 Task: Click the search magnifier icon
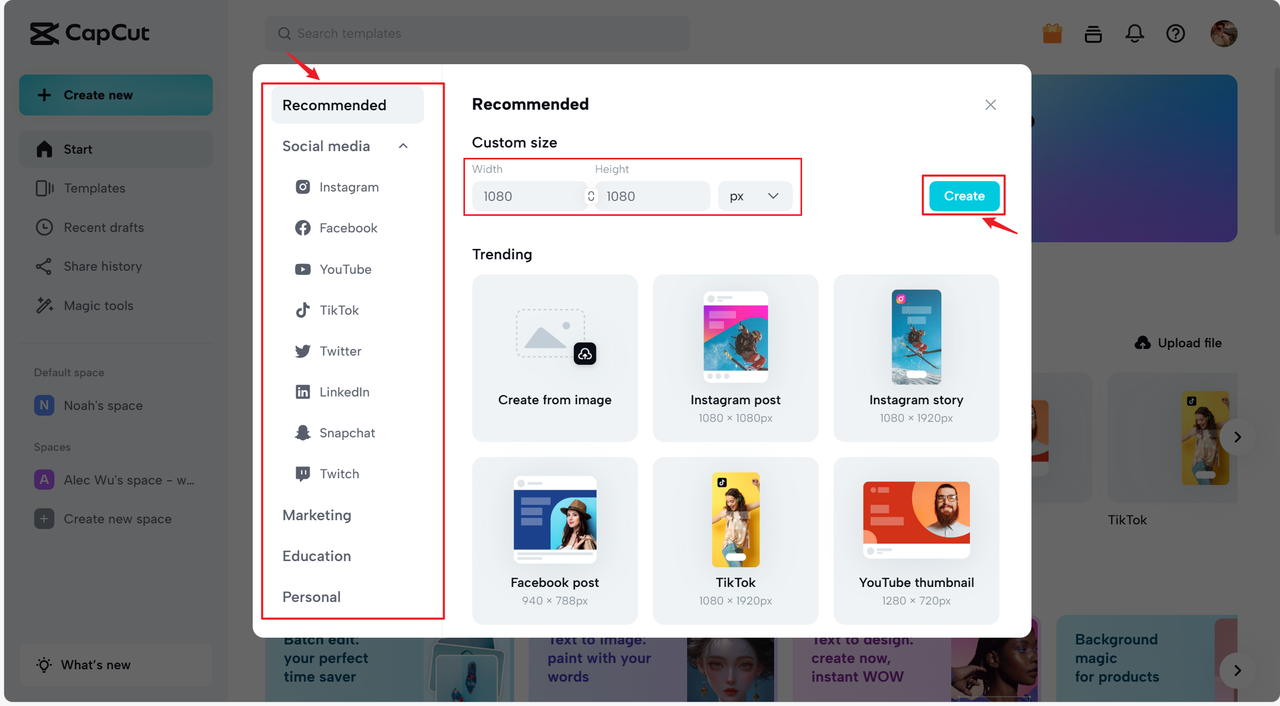pyautogui.click(x=285, y=33)
